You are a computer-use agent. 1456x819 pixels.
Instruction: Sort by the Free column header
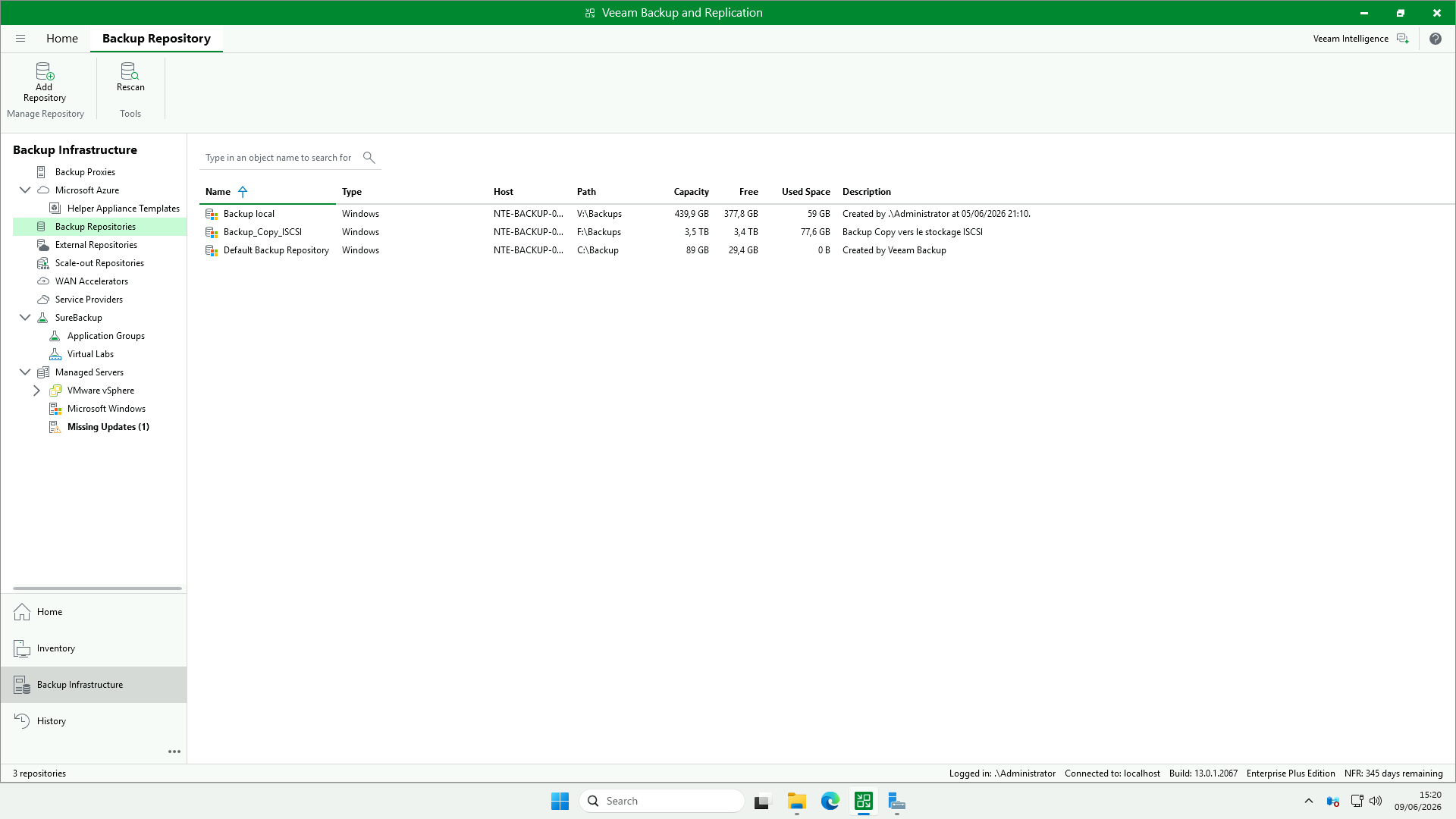(748, 192)
